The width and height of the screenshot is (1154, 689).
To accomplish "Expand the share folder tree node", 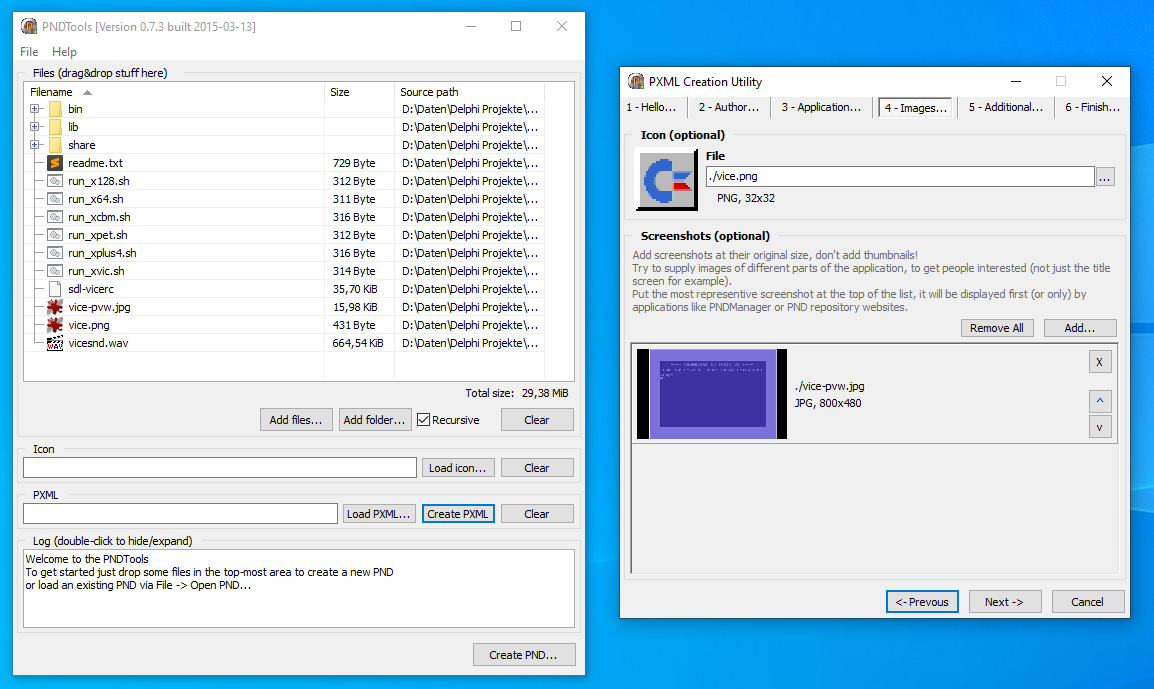I will click(32, 144).
